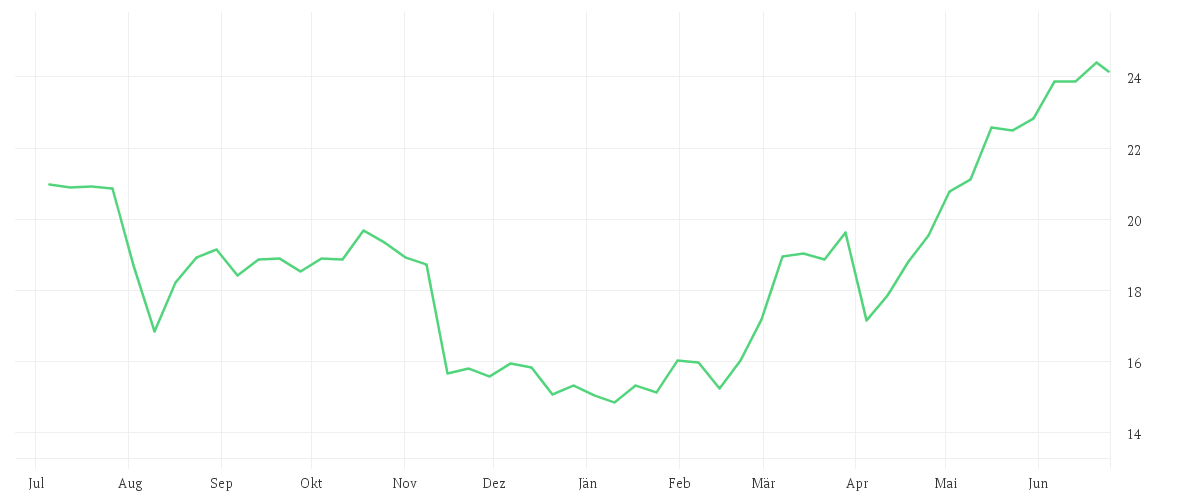Click the Jän axis label
This screenshot has width=1200, height=500.
588,484
